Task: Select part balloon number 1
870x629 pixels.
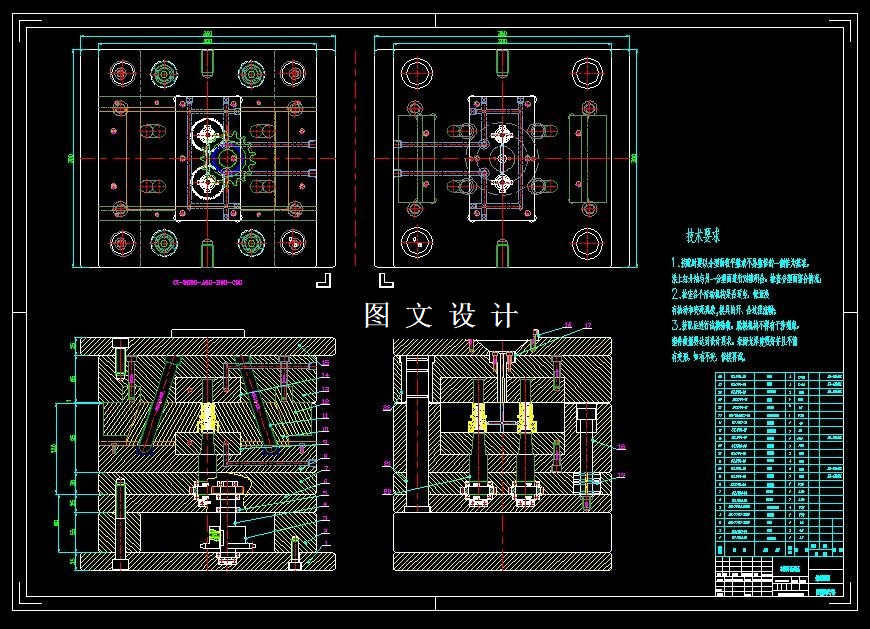Action: [326, 543]
